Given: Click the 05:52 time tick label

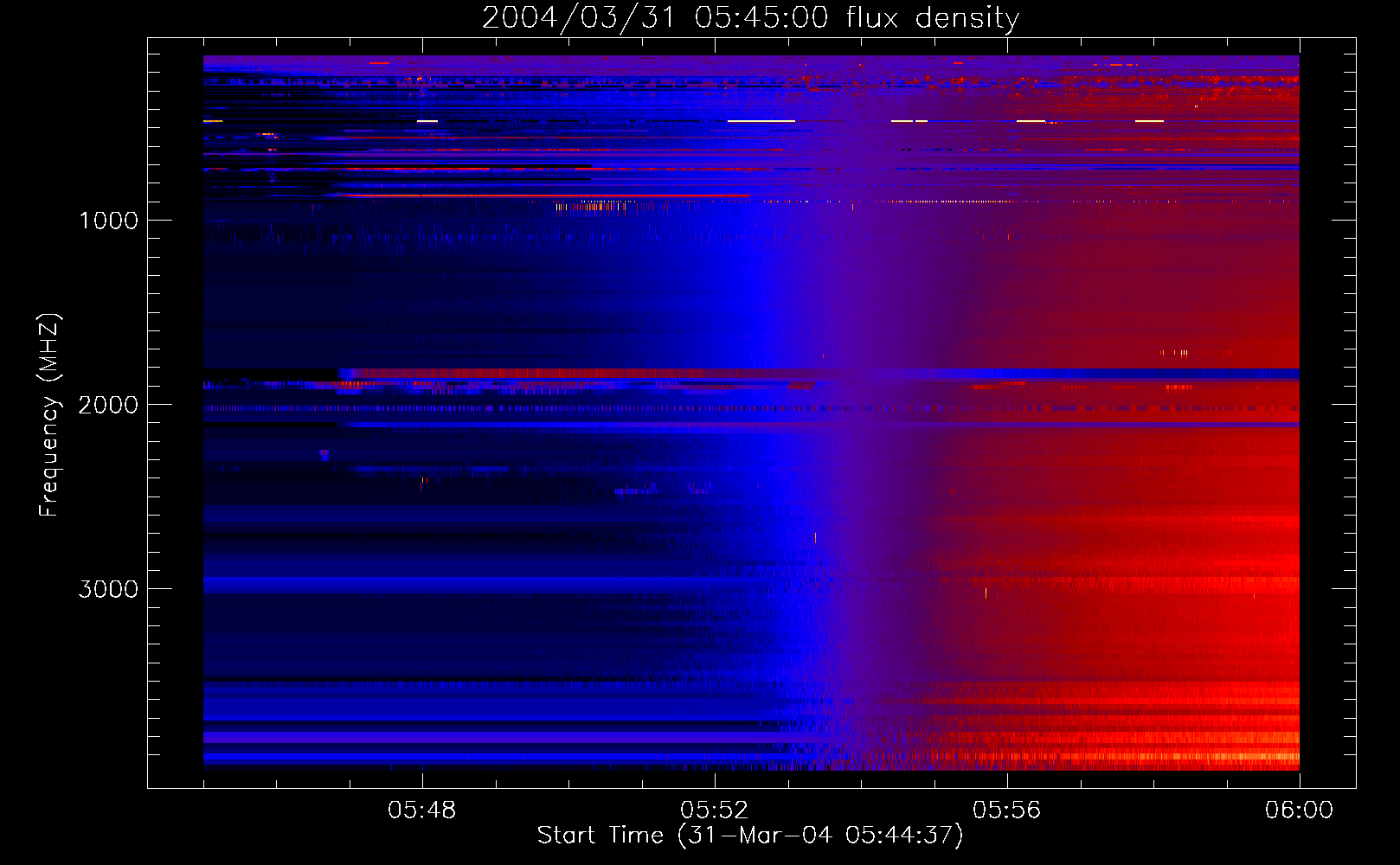Looking at the screenshot, I should (714, 811).
